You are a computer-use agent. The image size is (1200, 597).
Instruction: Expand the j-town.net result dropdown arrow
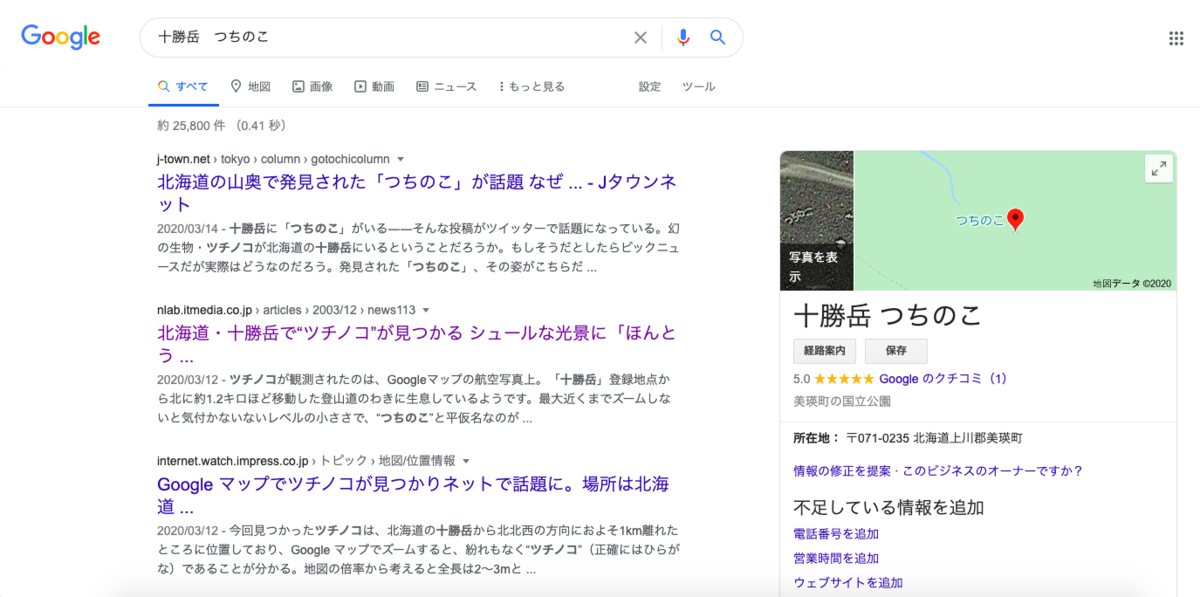click(400, 159)
